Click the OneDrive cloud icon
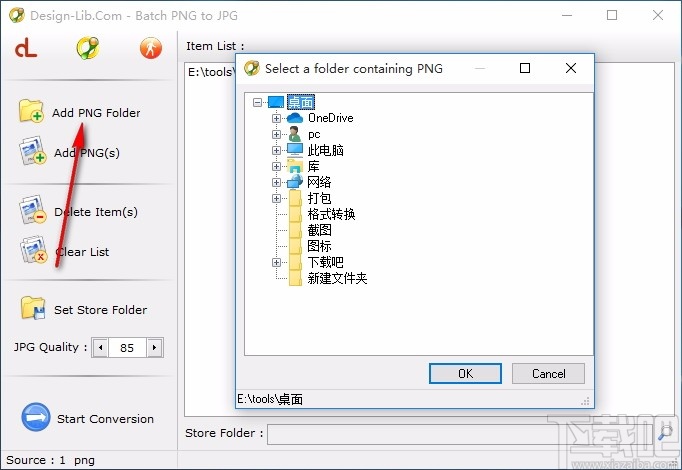Screen dimensions: 682x470 [295, 118]
